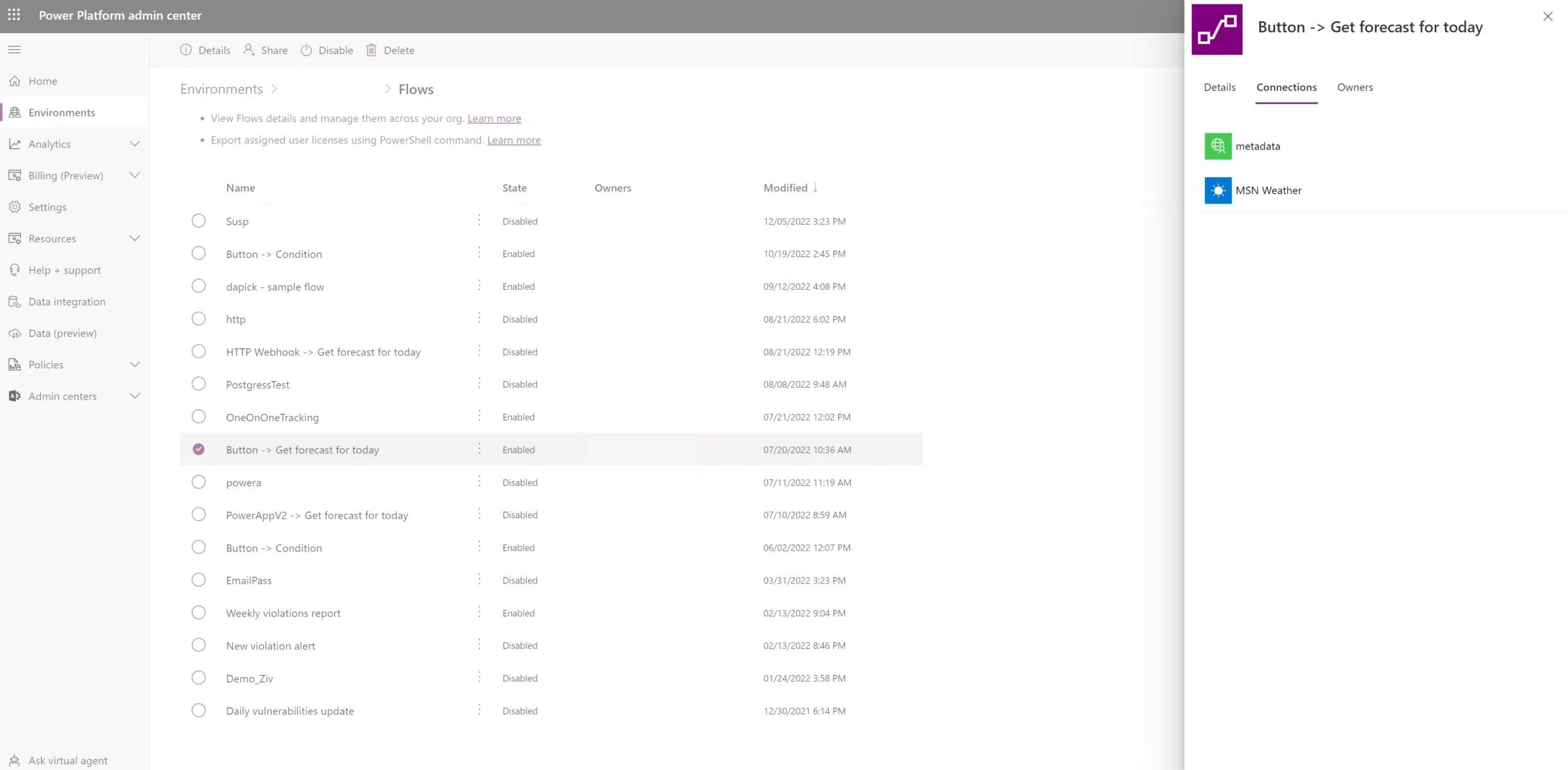Switch to the Details panel tab
1568x770 pixels.
point(1219,88)
